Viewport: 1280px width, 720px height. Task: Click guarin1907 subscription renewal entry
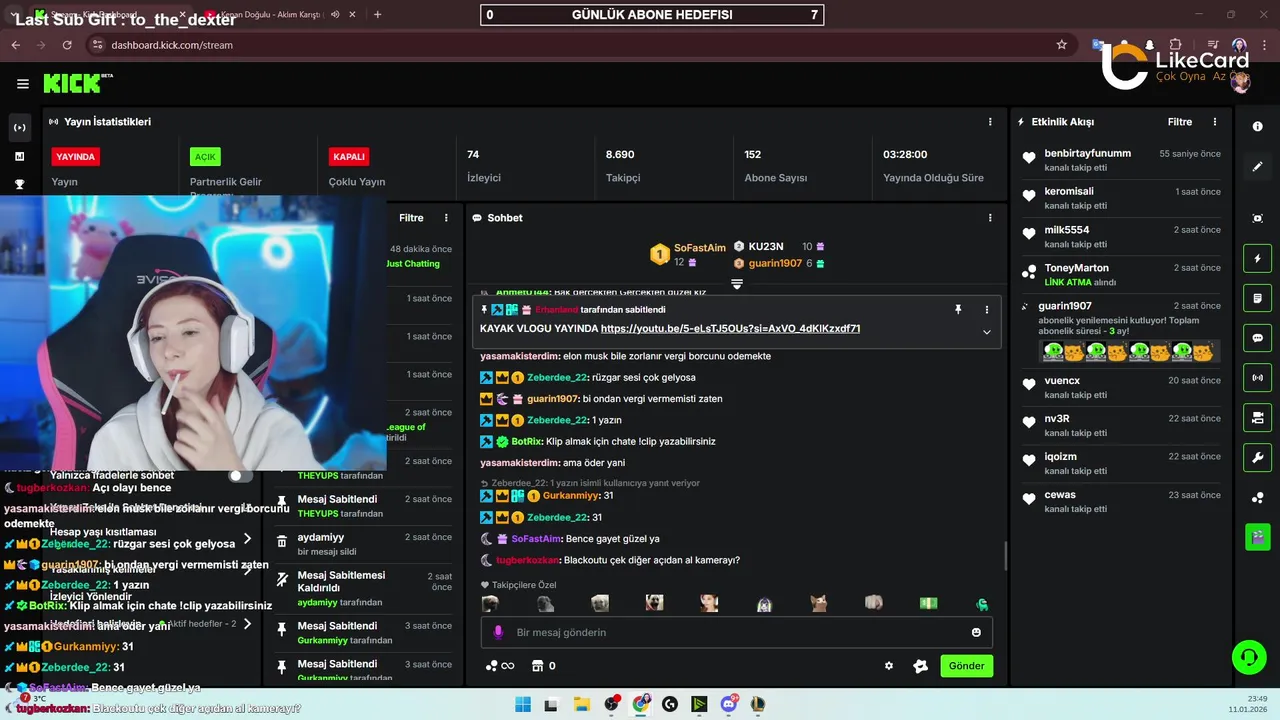[1120, 332]
